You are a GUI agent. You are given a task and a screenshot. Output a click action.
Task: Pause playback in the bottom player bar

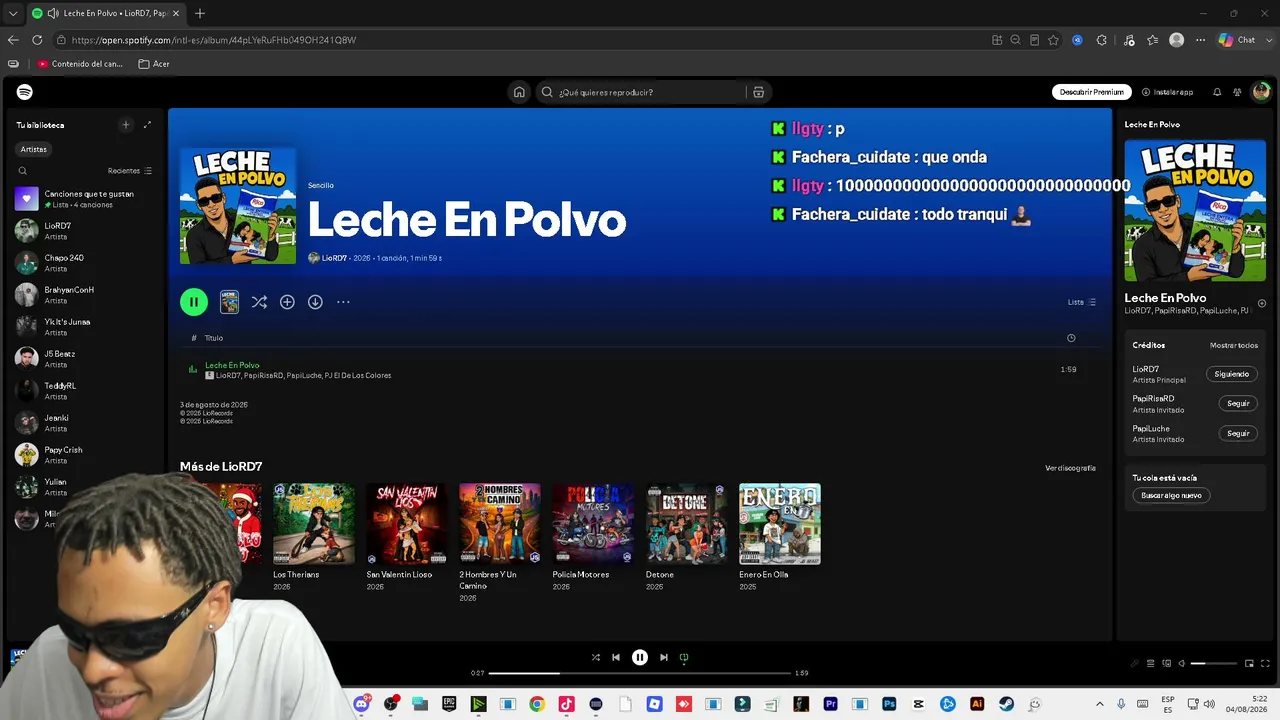click(640, 657)
